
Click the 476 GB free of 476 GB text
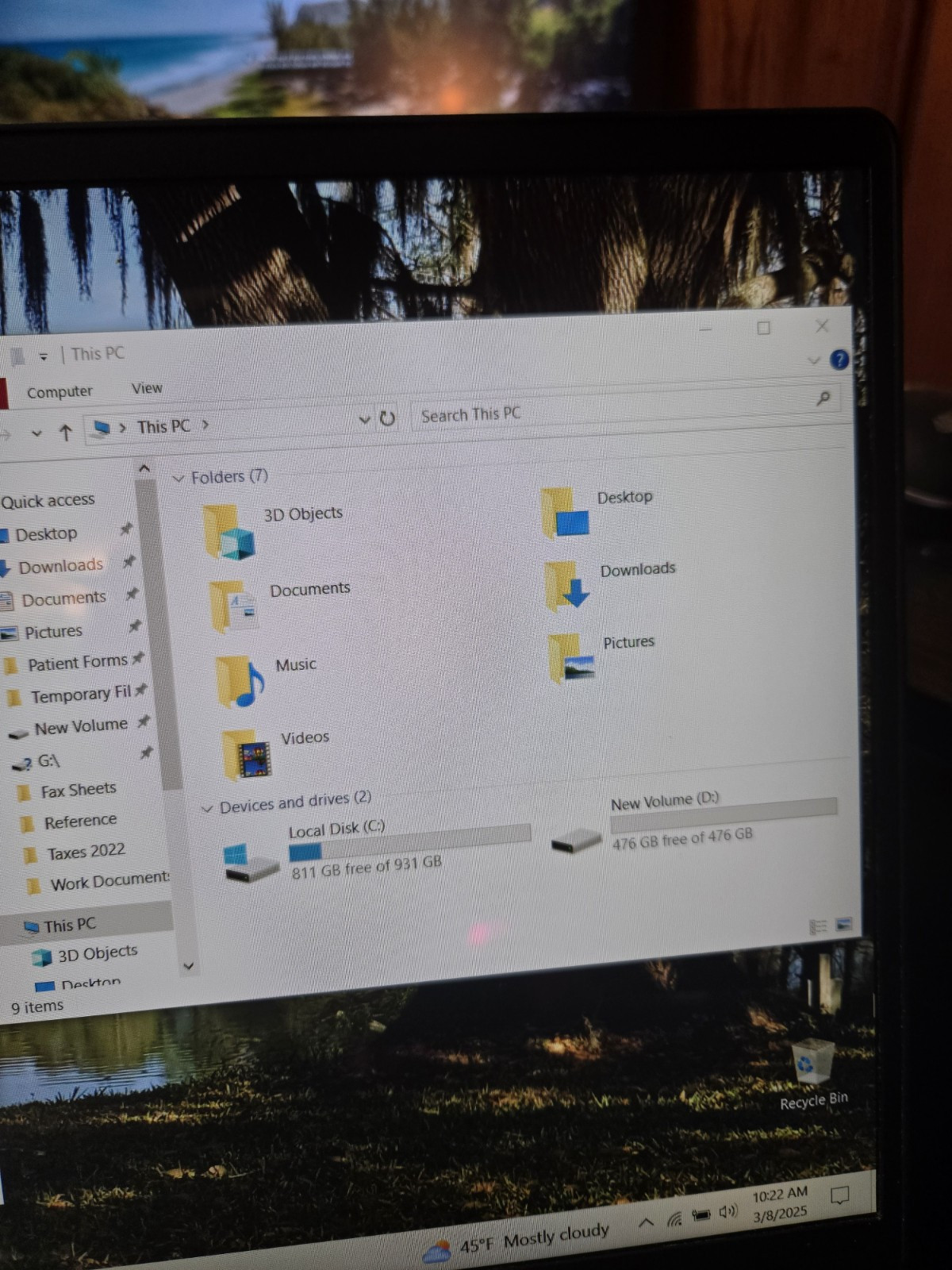[682, 837]
